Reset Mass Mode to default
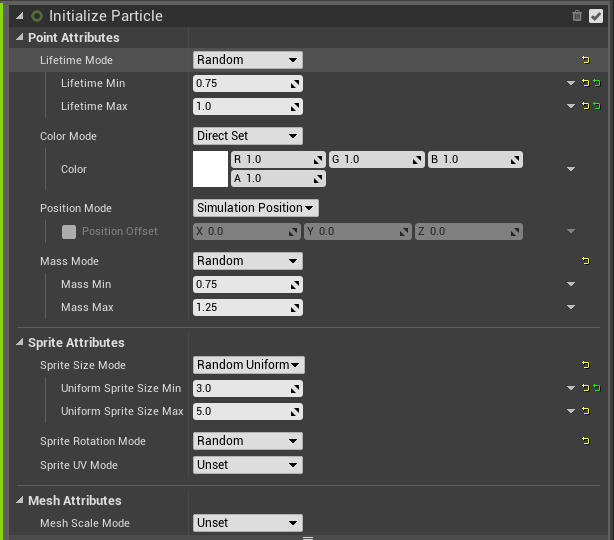 coord(585,261)
